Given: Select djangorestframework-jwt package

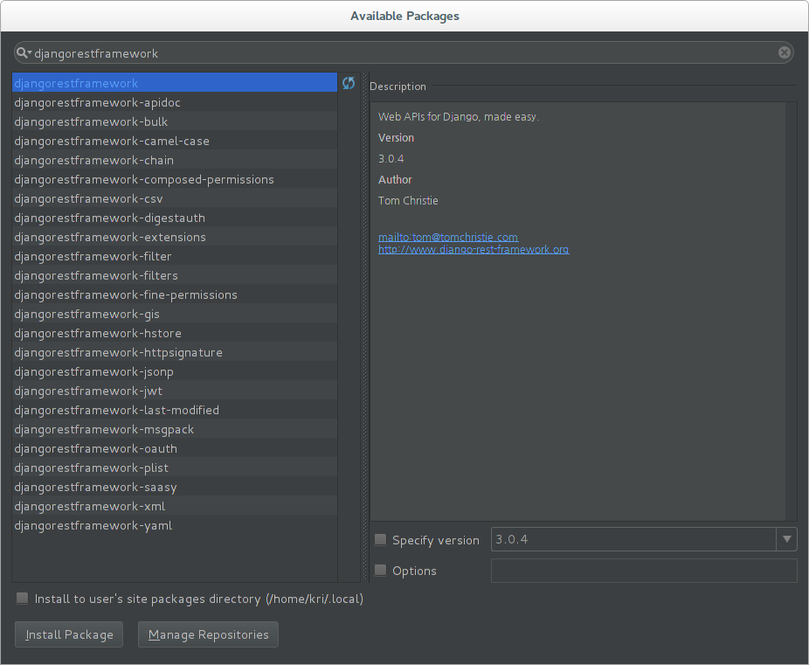Looking at the screenshot, I should pyautogui.click(x=174, y=391).
